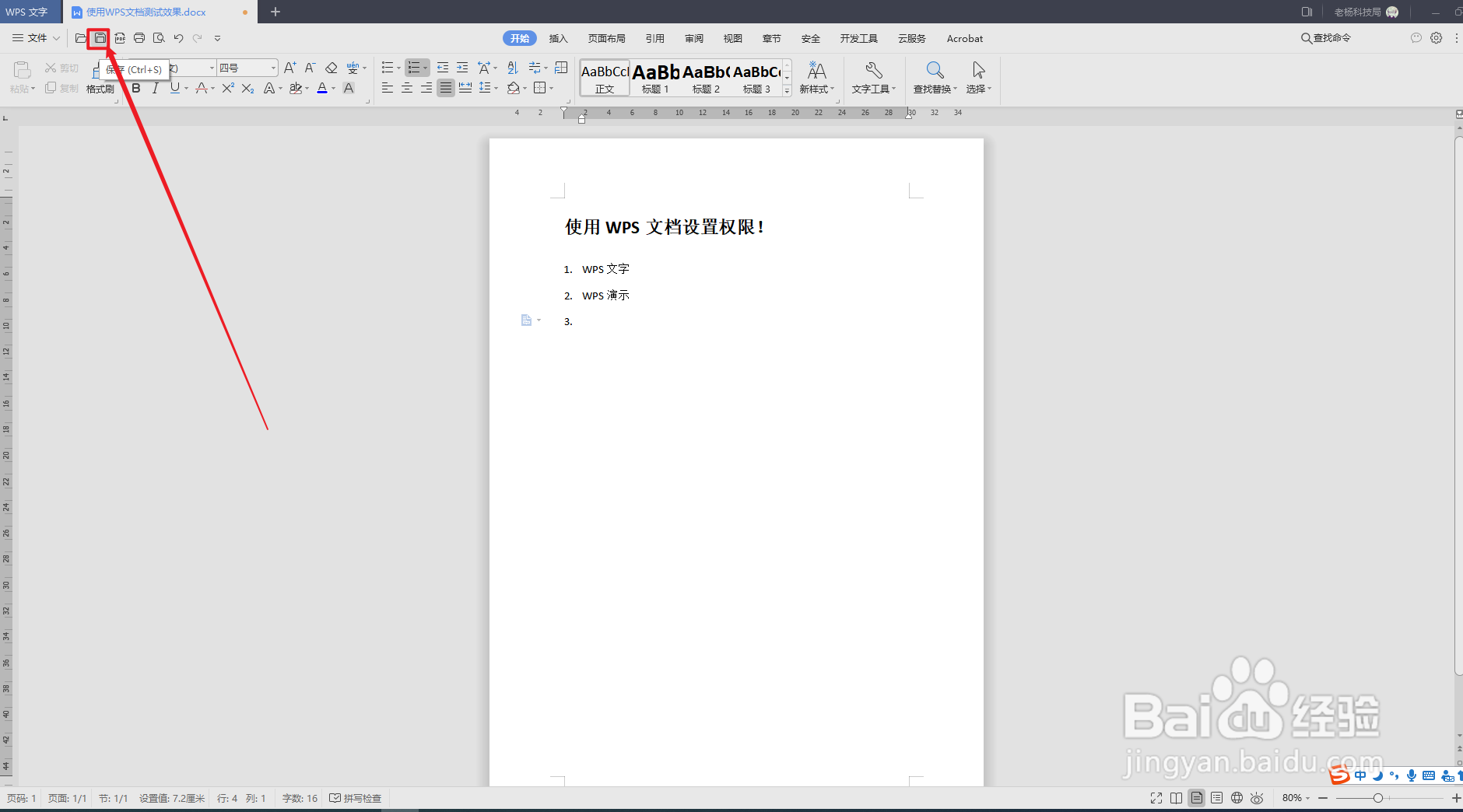Click the Undo arrow icon

point(178,38)
